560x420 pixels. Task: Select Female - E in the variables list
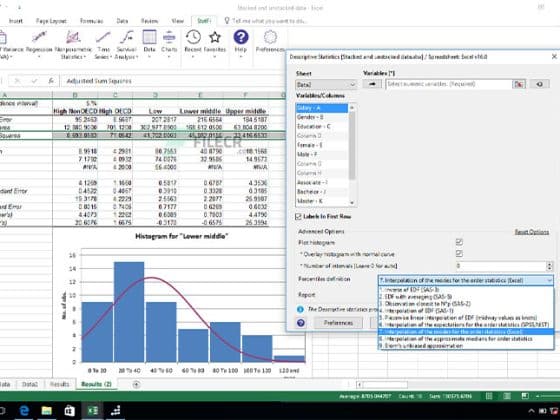(322, 145)
